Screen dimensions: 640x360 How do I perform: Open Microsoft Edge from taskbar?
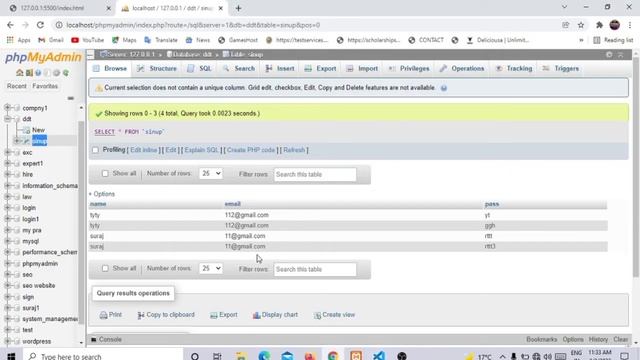264,356
